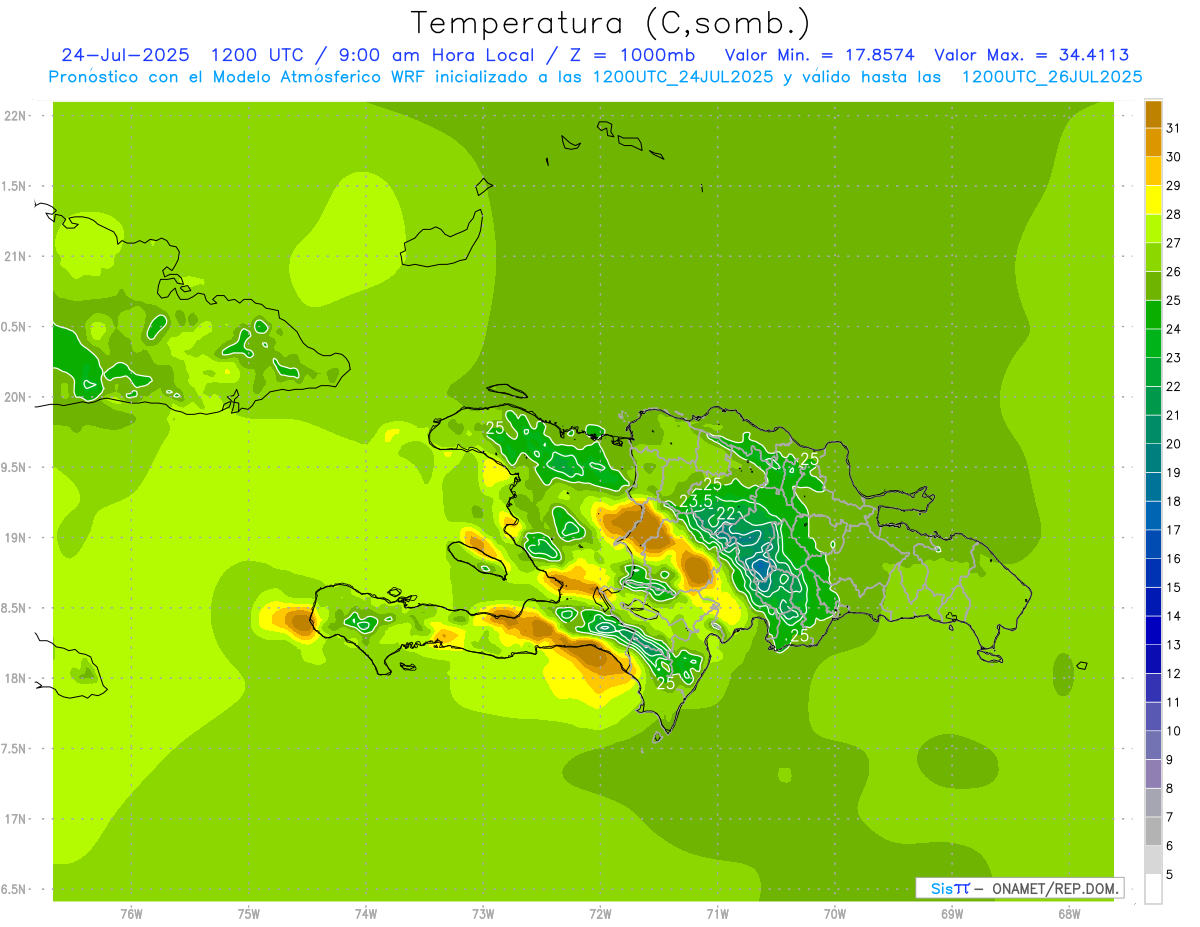Click the colorbar value label "31"

[x=1174, y=127]
